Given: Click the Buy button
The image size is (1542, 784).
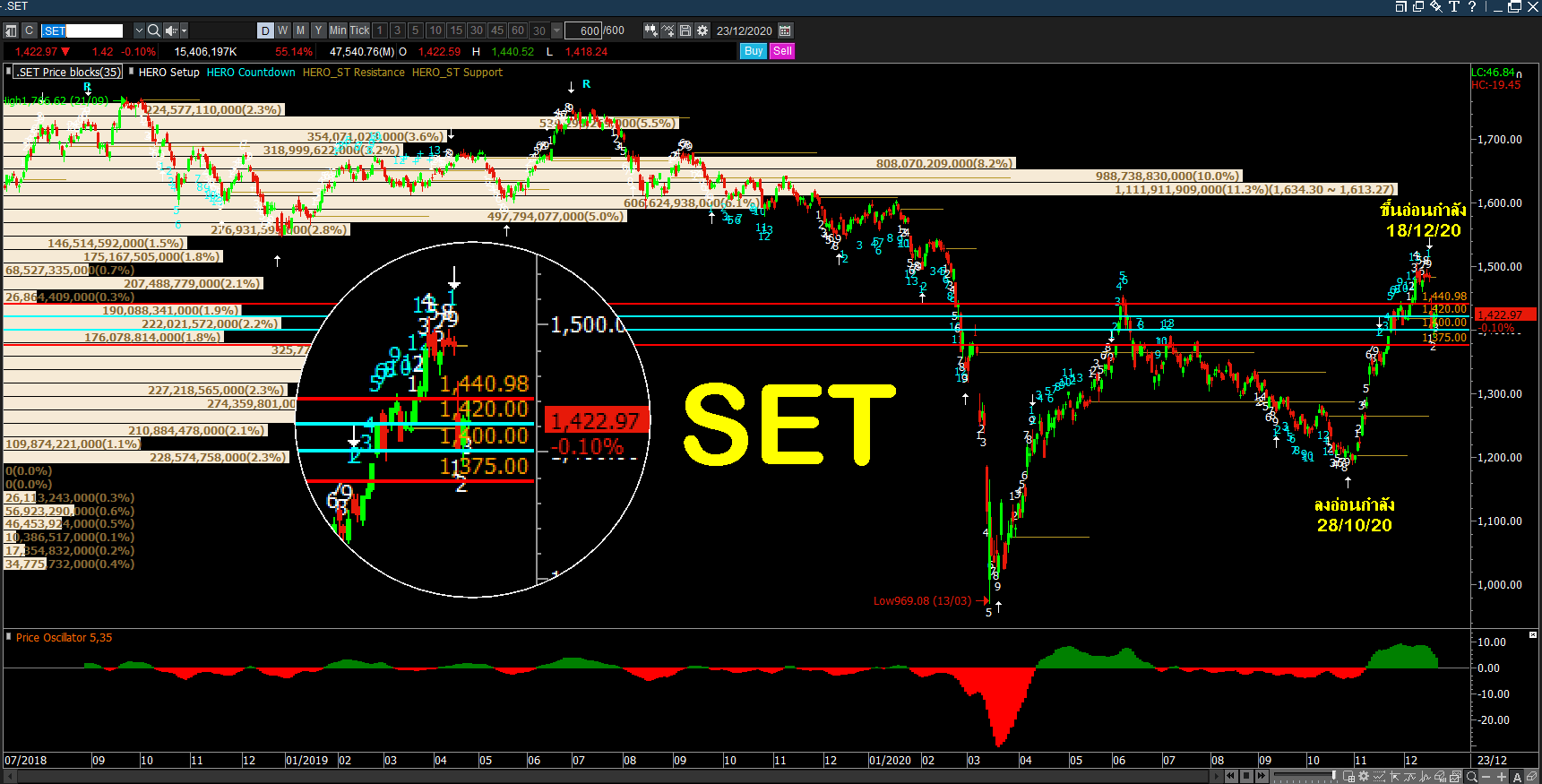Looking at the screenshot, I should [x=754, y=51].
